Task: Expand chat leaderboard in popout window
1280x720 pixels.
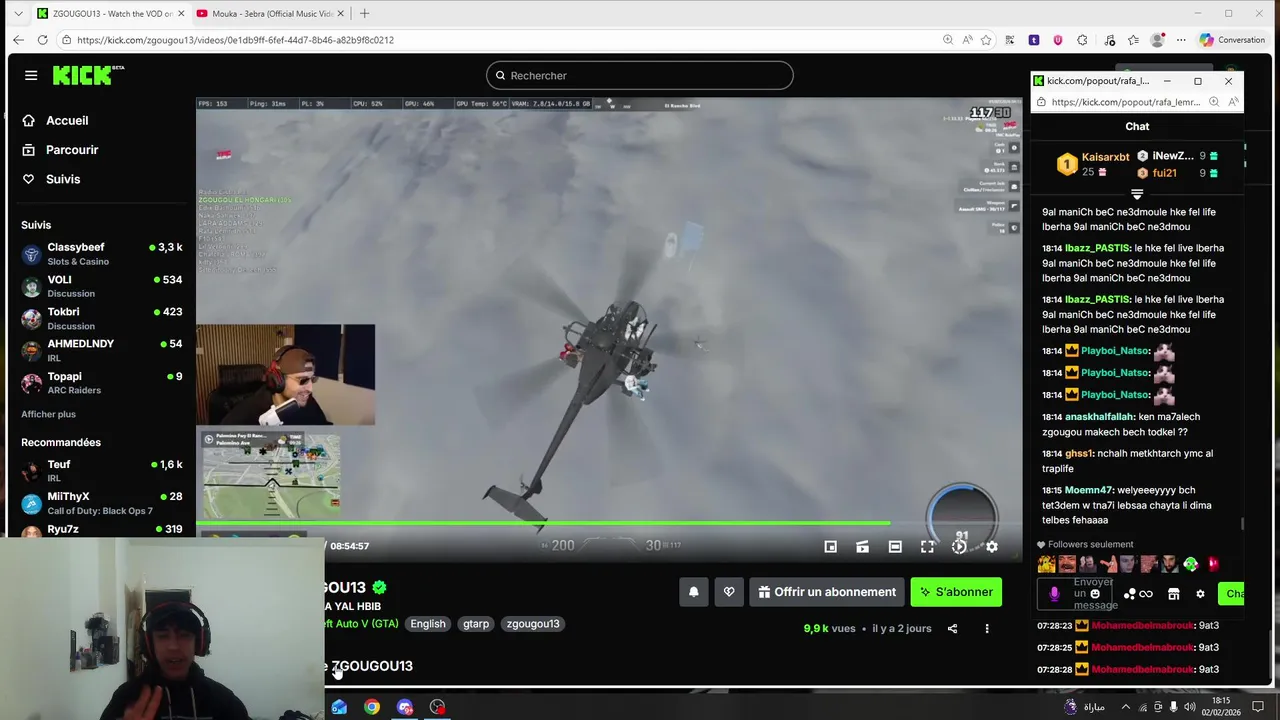Action: coord(1137,194)
